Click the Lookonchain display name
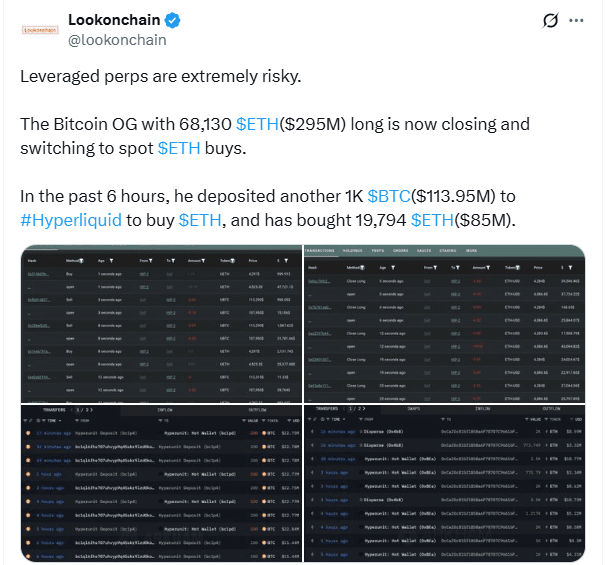The image size is (611, 565). point(114,20)
